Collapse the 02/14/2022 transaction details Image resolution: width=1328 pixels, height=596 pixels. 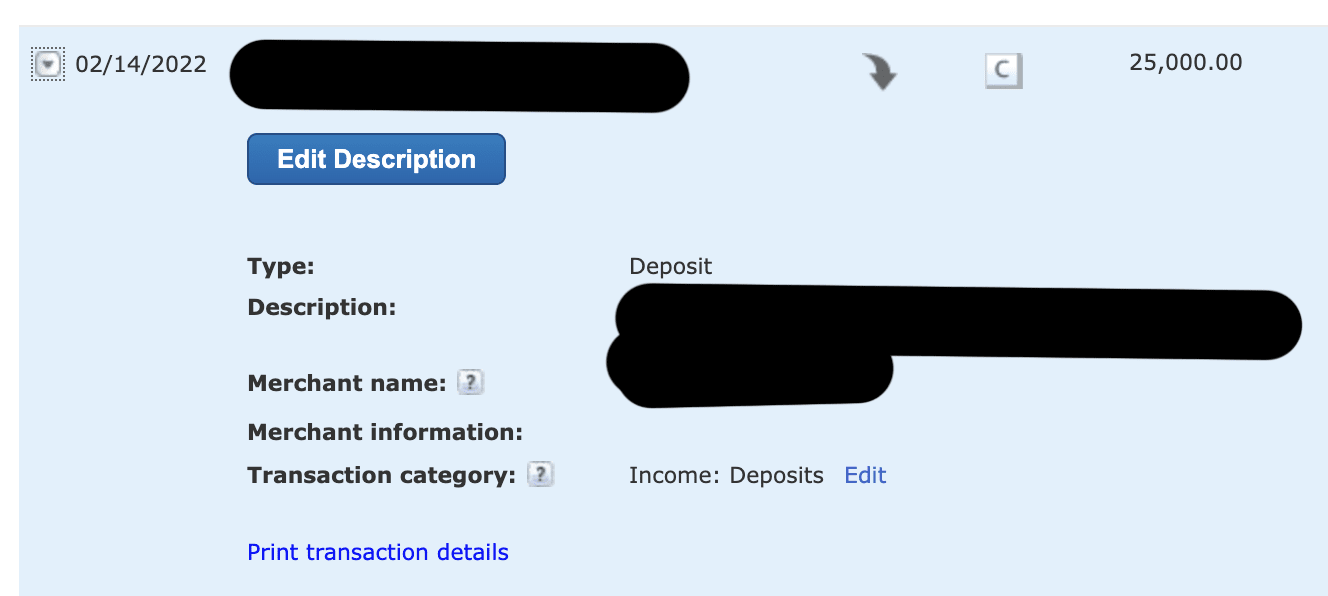48,65
